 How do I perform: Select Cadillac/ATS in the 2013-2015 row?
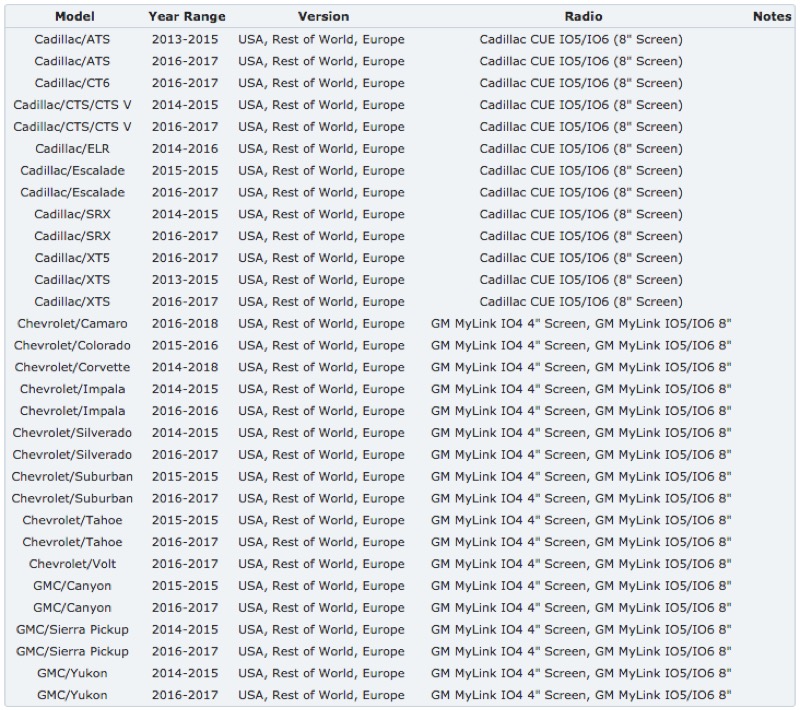[x=72, y=40]
